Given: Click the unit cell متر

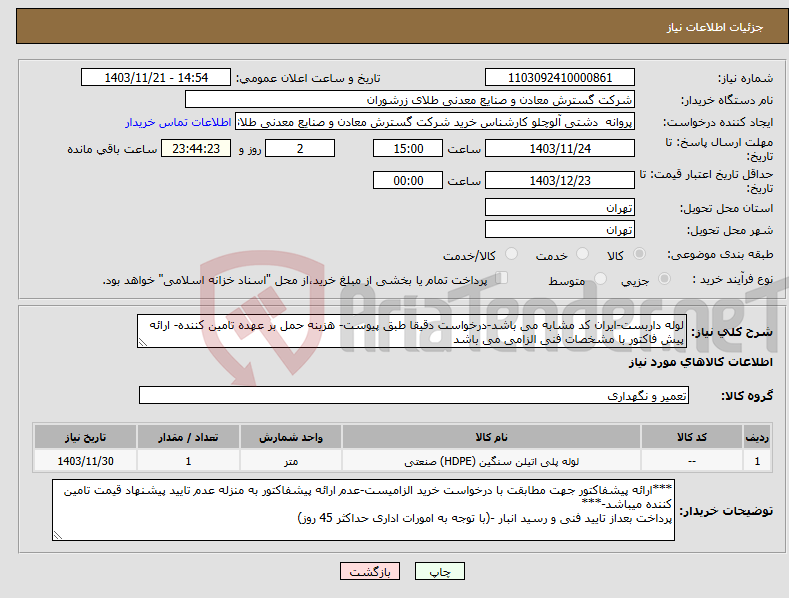Looking at the screenshot, I should [x=291, y=461].
